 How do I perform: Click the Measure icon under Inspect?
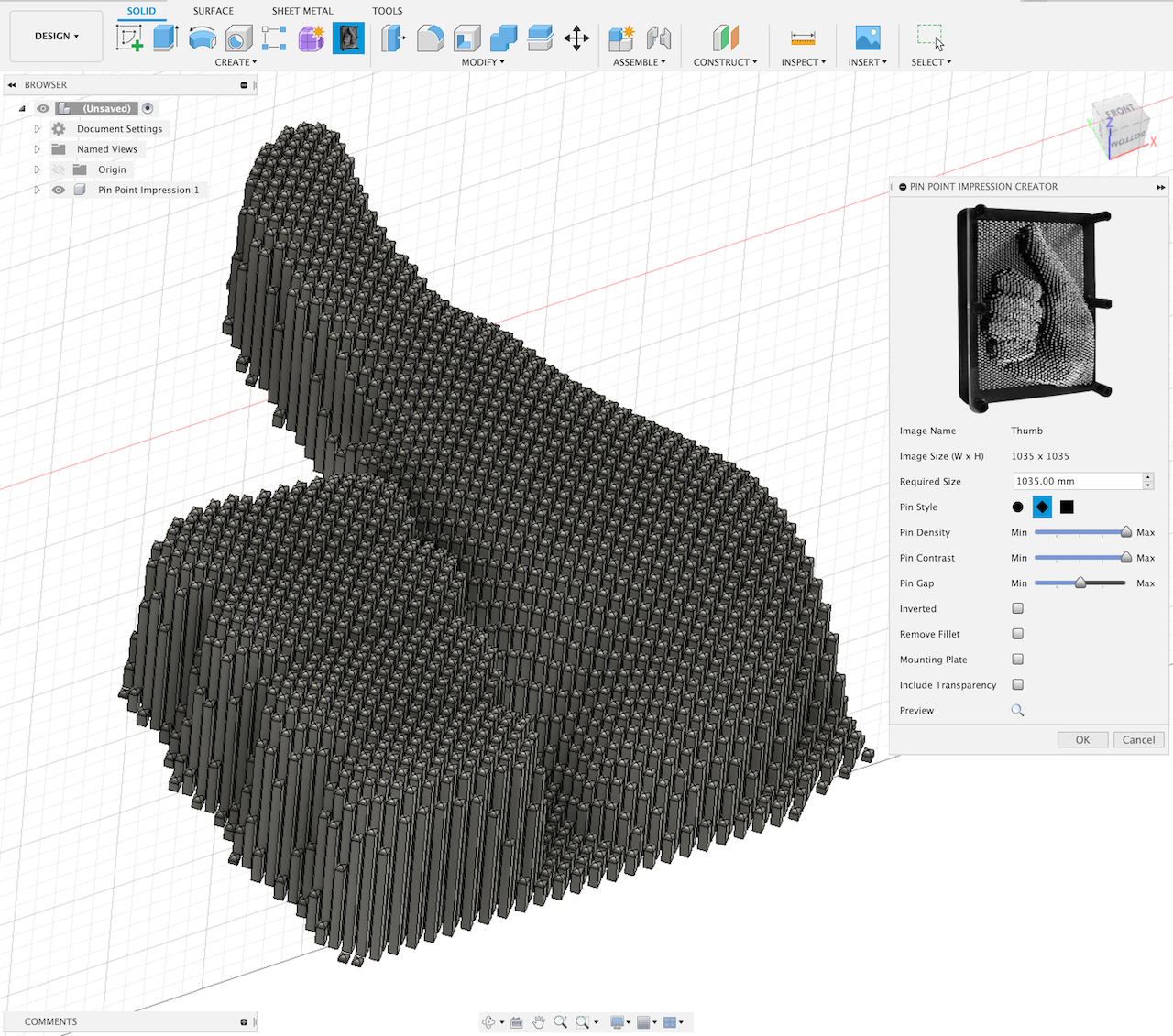803,38
